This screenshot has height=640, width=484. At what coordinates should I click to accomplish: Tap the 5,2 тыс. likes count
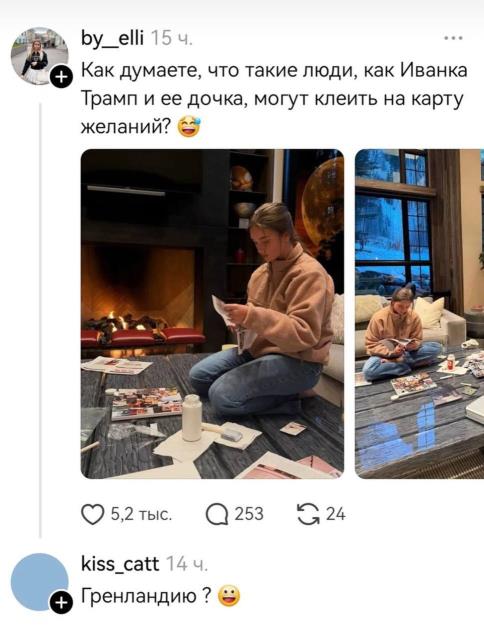pos(141,514)
